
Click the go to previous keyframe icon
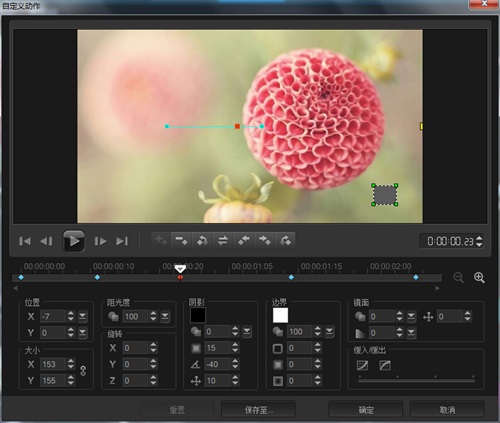pyautogui.click(x=244, y=240)
